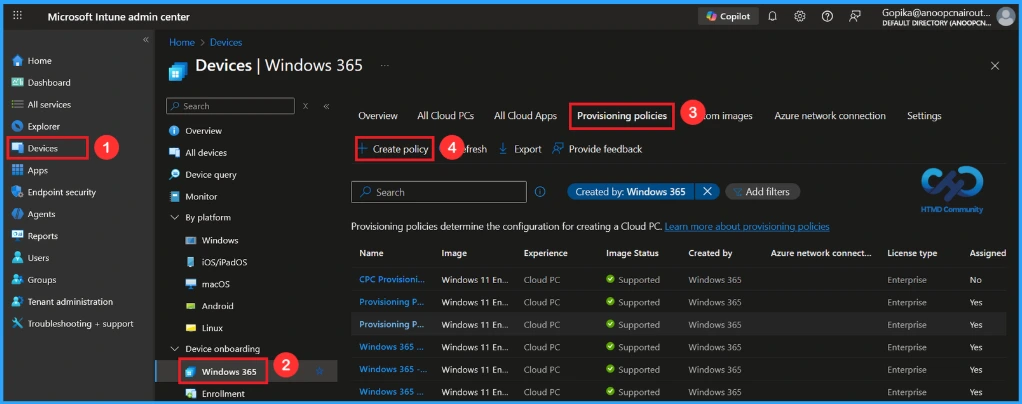1022x404 pixels.
Task: Open Groups in left navigation
Action: [42, 280]
